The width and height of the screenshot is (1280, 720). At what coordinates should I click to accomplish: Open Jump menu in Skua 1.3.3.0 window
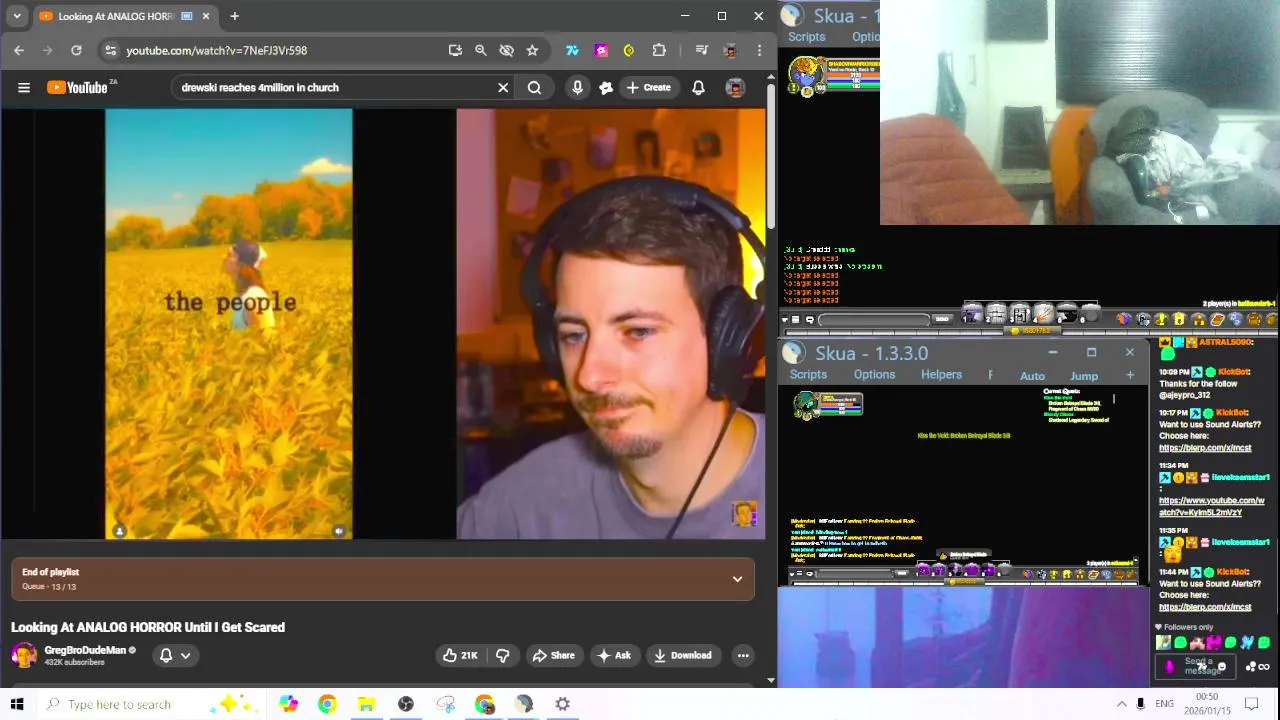[1084, 375]
